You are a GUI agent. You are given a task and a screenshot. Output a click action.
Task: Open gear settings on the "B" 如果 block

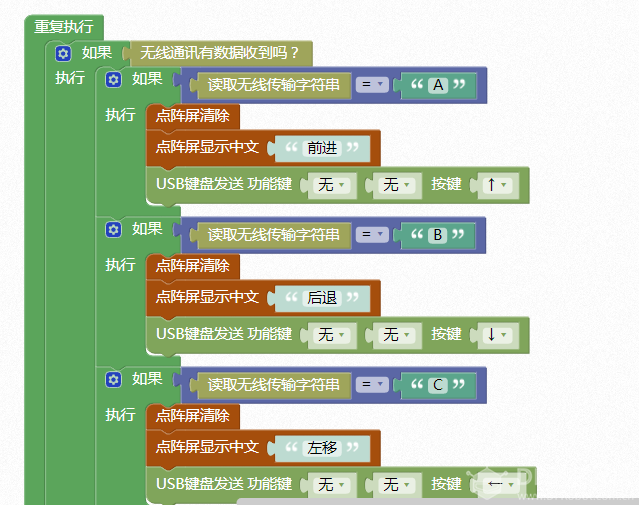(x=113, y=229)
